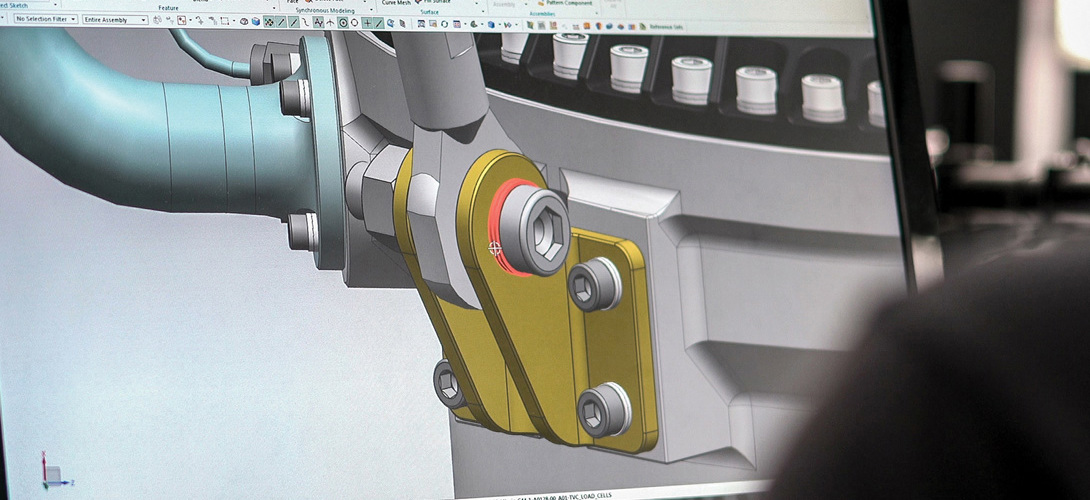Expand the Synchronous Modeling group arrow
Viewport: 1090px width, 500px height.
point(371,9)
